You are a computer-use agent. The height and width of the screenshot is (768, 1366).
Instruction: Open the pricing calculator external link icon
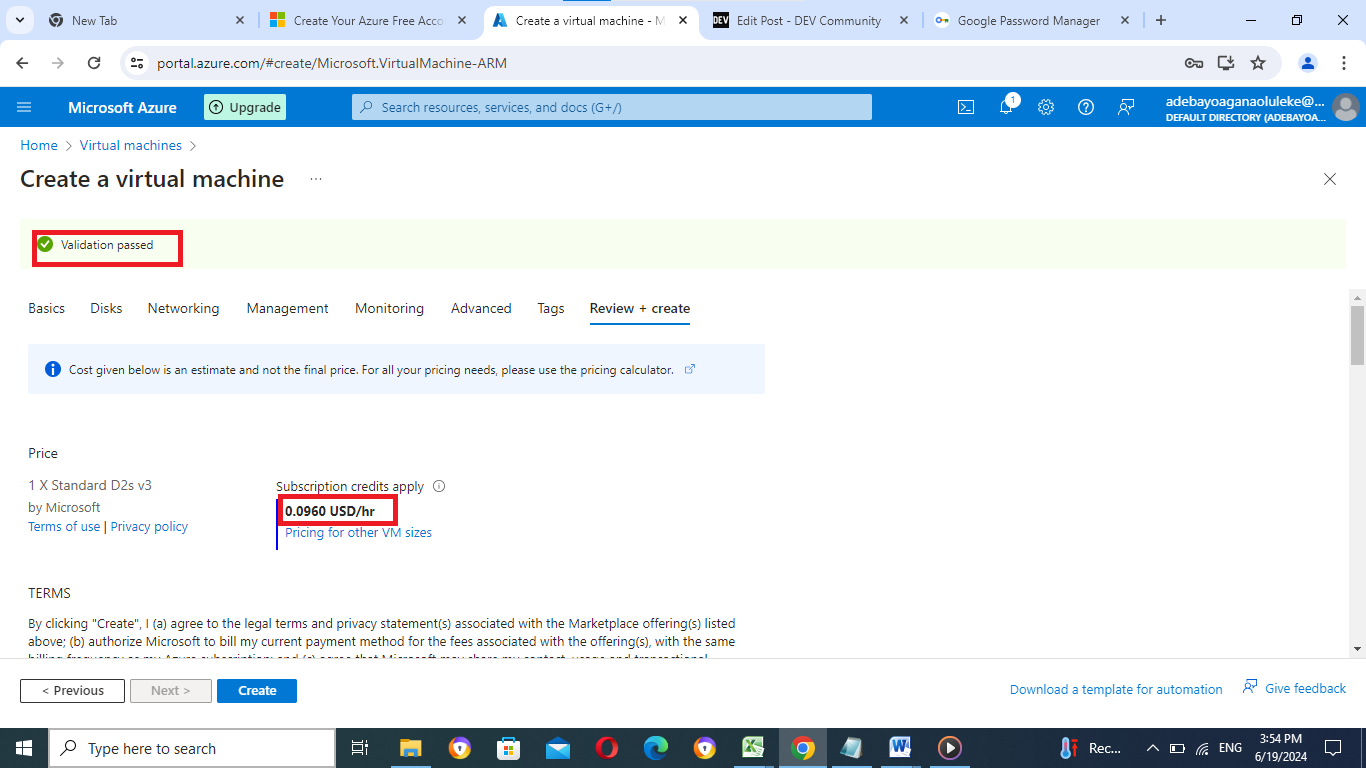coord(690,369)
